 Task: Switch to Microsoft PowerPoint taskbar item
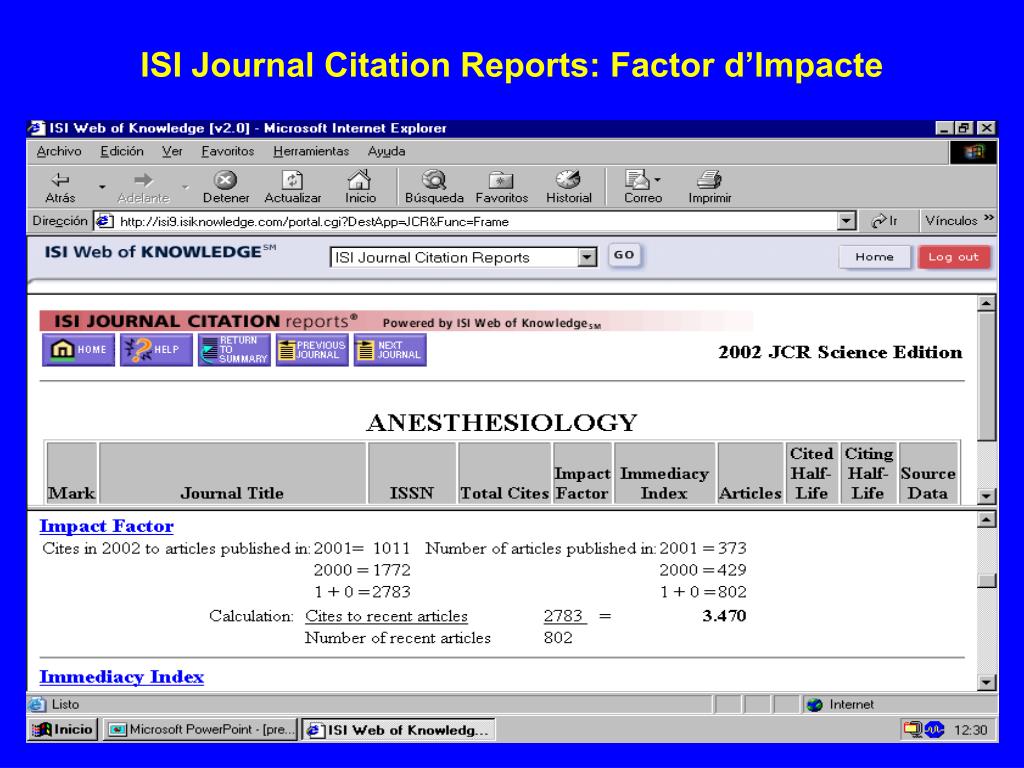coord(200,729)
